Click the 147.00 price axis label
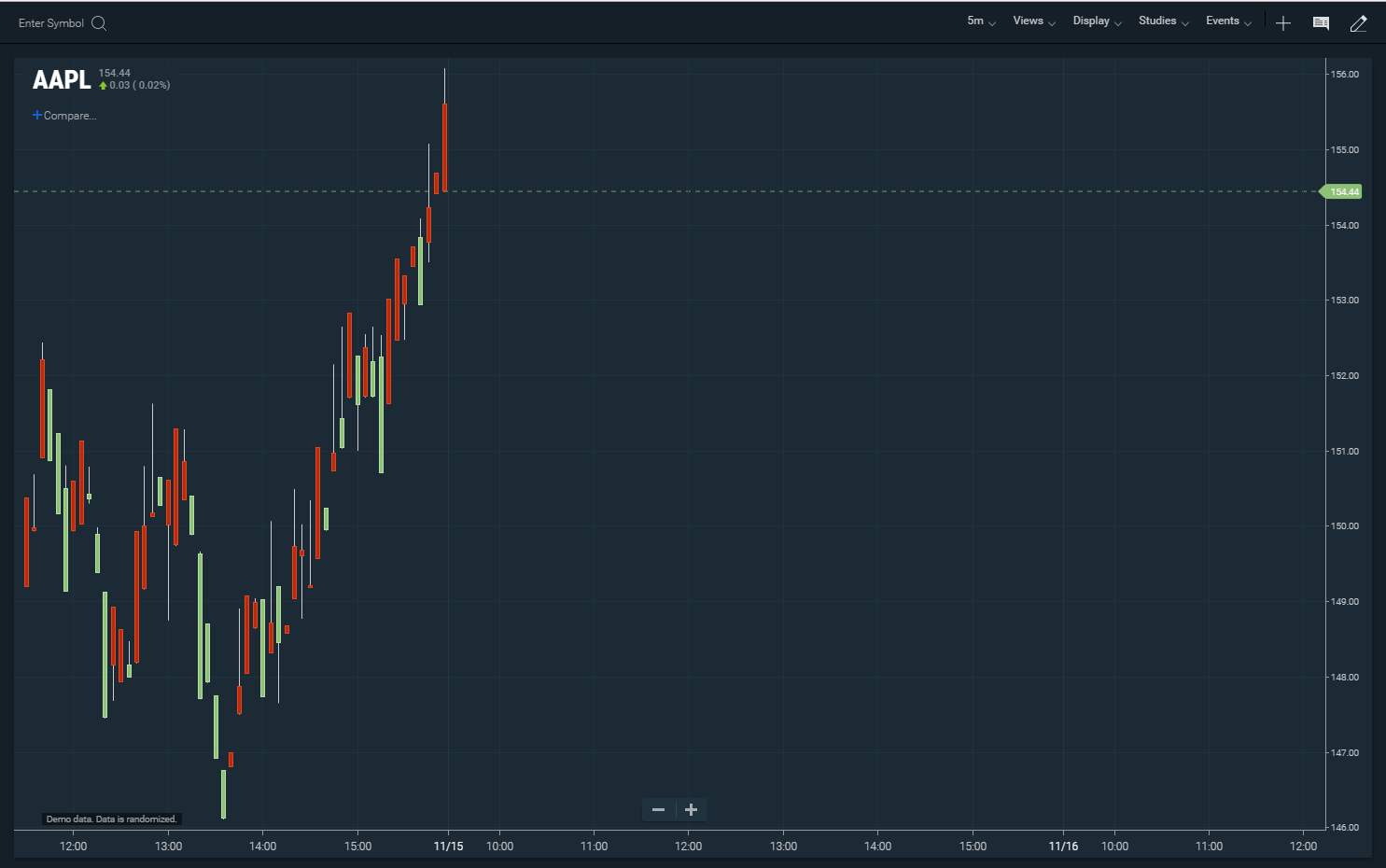 coord(1344,752)
